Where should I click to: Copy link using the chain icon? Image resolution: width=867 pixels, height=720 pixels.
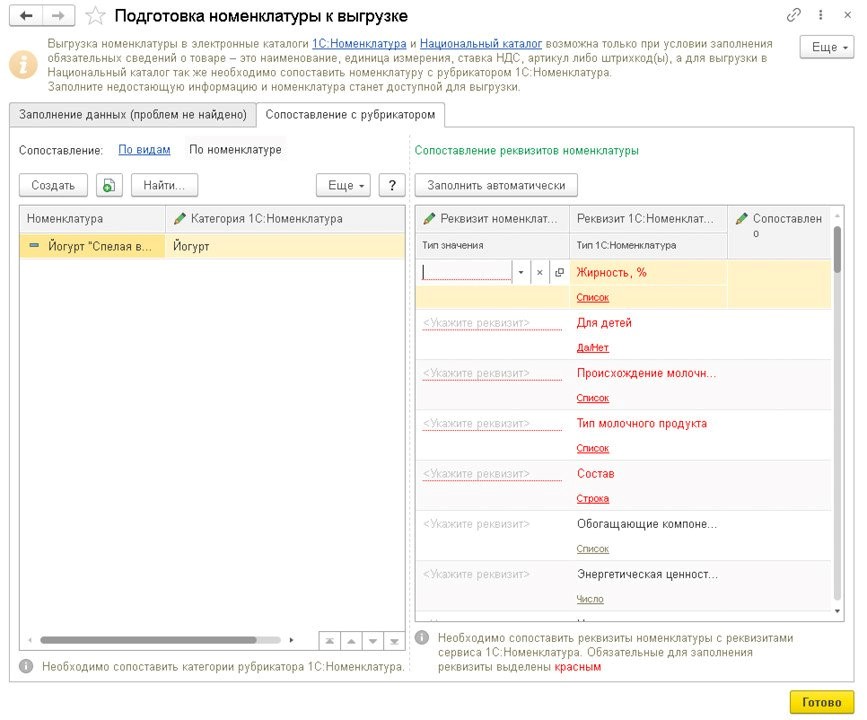(793, 16)
